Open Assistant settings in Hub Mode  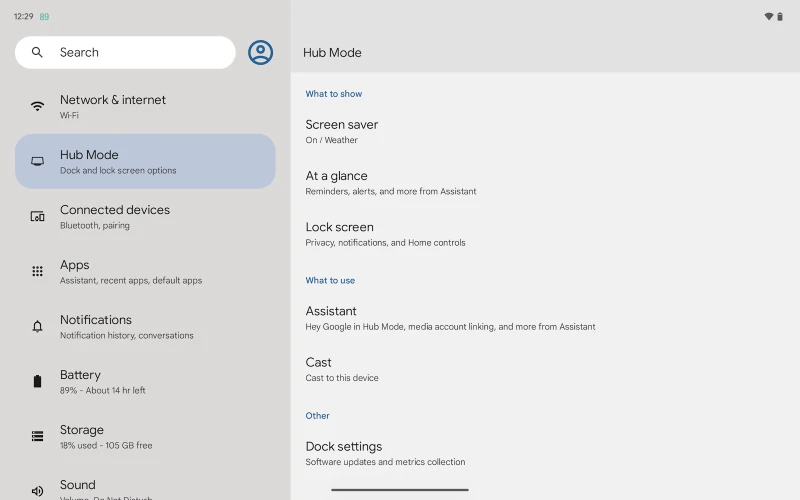(331, 317)
